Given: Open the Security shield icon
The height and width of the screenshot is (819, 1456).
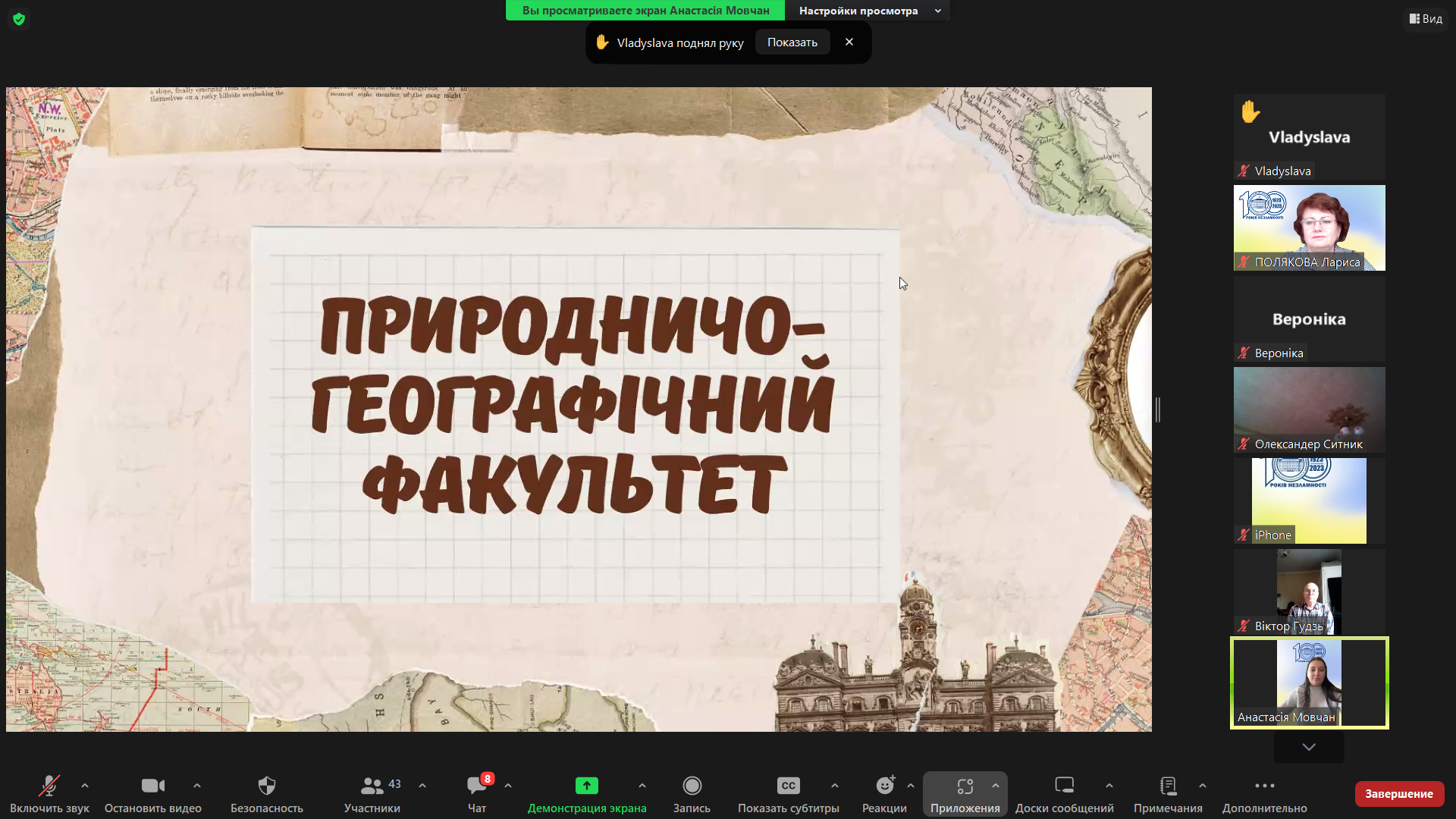Looking at the screenshot, I should pyautogui.click(x=266, y=786).
